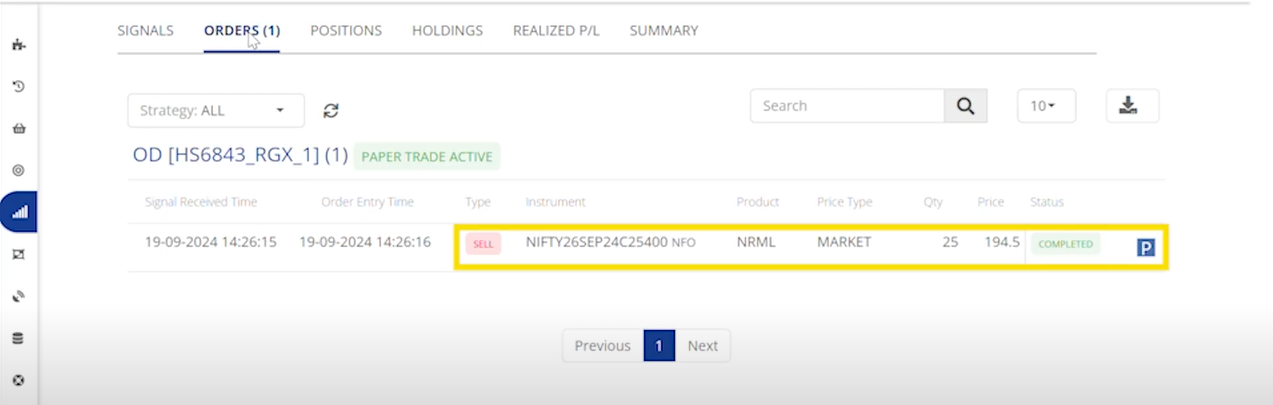Click the blue P paper-trade icon

[1145, 247]
